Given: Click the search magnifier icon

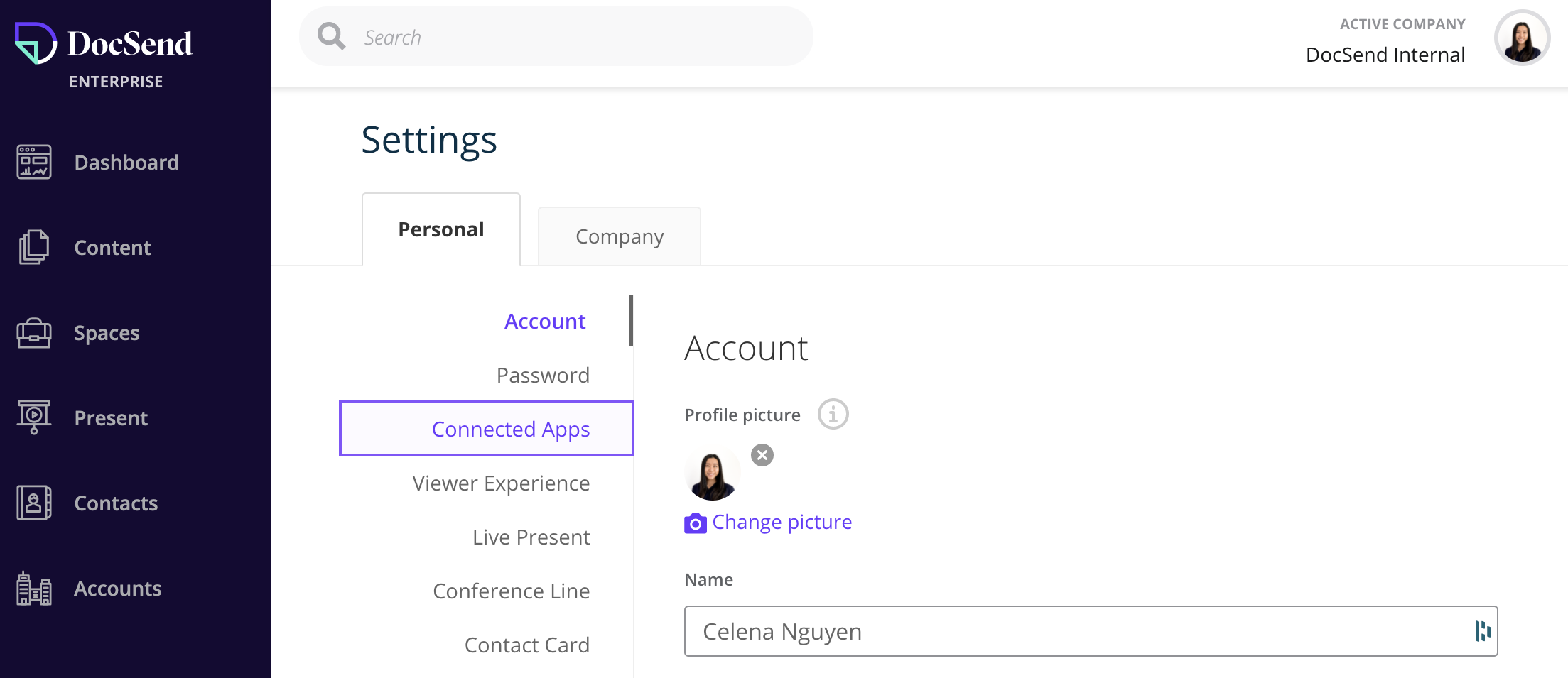Looking at the screenshot, I should tap(330, 35).
